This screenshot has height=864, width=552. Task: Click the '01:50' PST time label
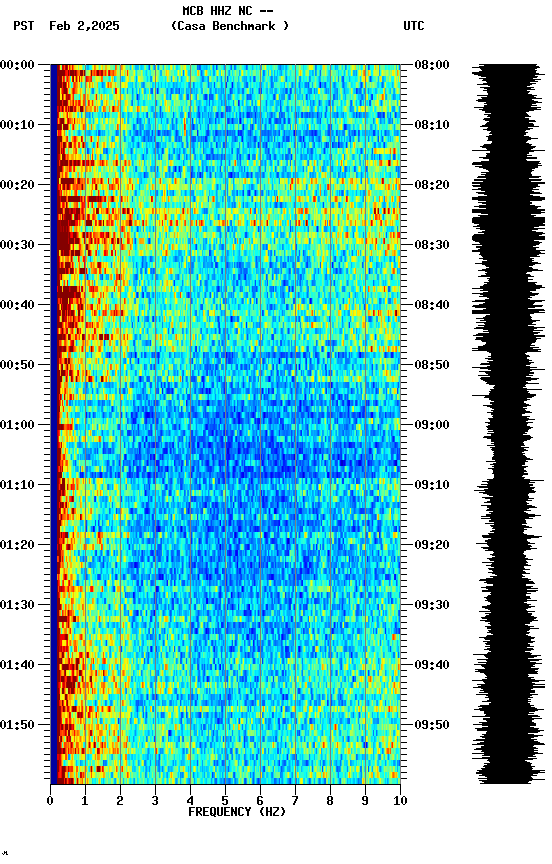pyautogui.click(x=17, y=726)
